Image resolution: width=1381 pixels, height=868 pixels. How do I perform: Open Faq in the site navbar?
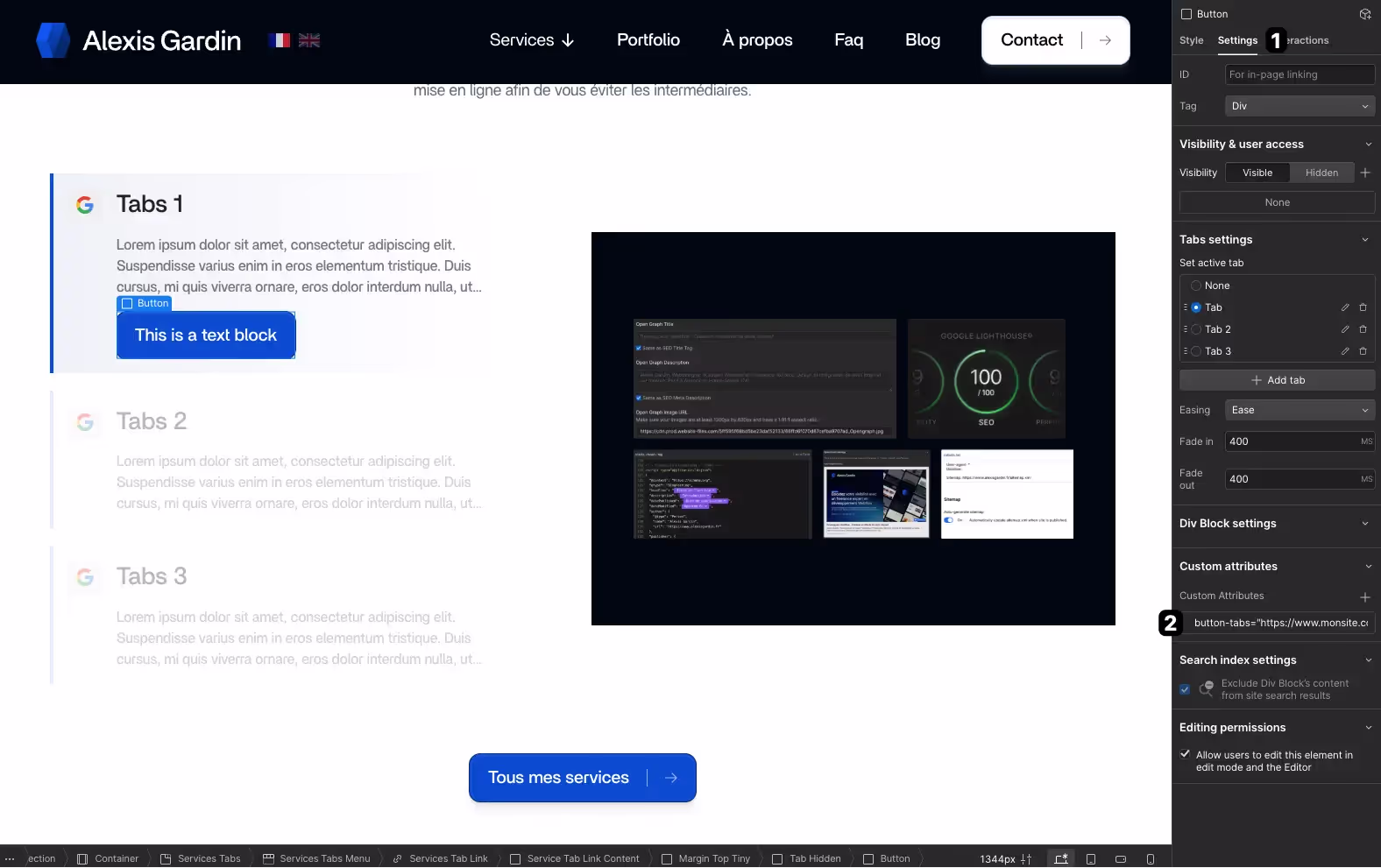[x=848, y=40]
